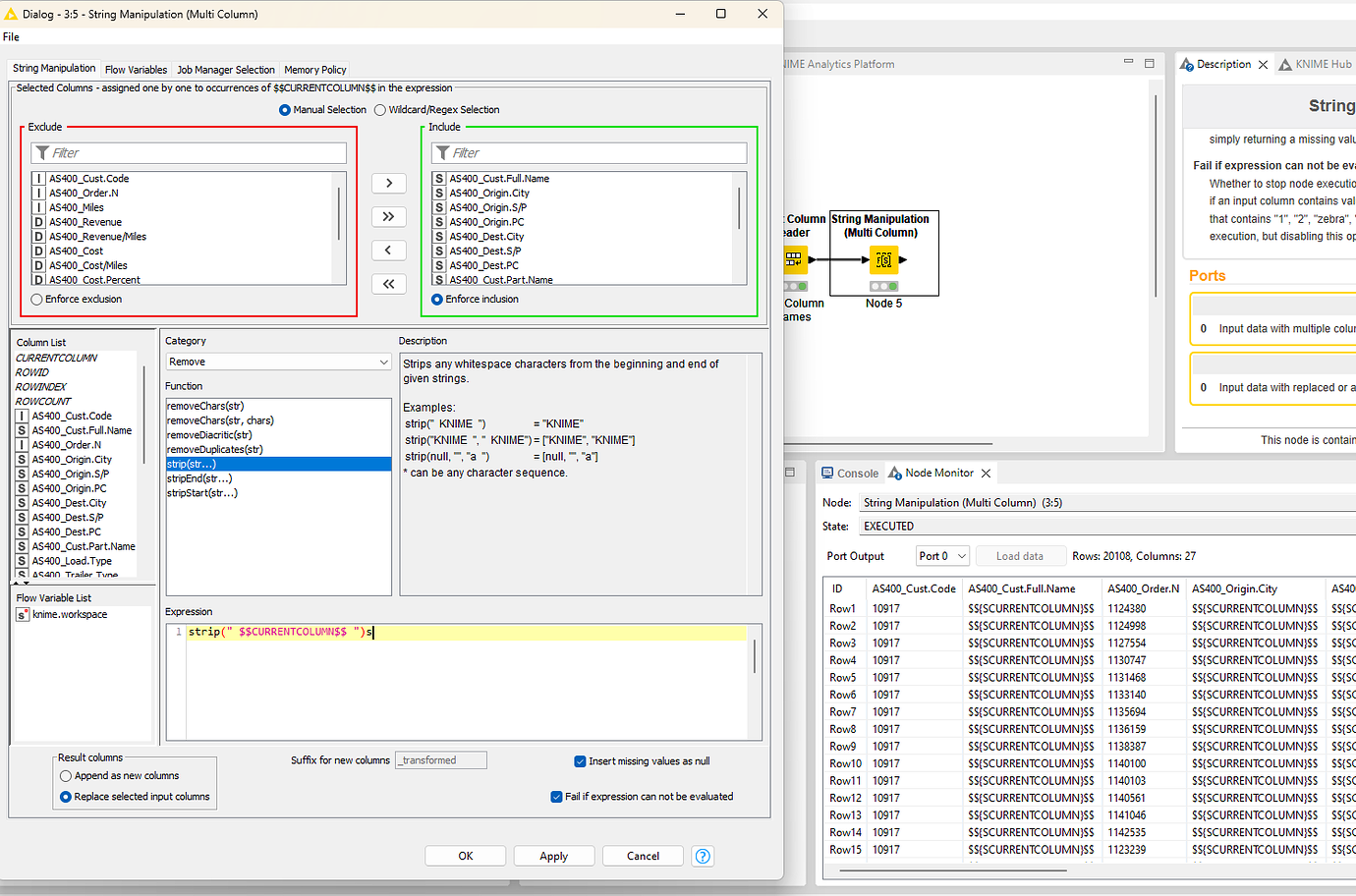Select Enforce exclusion radio button
The image size is (1356, 896).
pos(37,300)
